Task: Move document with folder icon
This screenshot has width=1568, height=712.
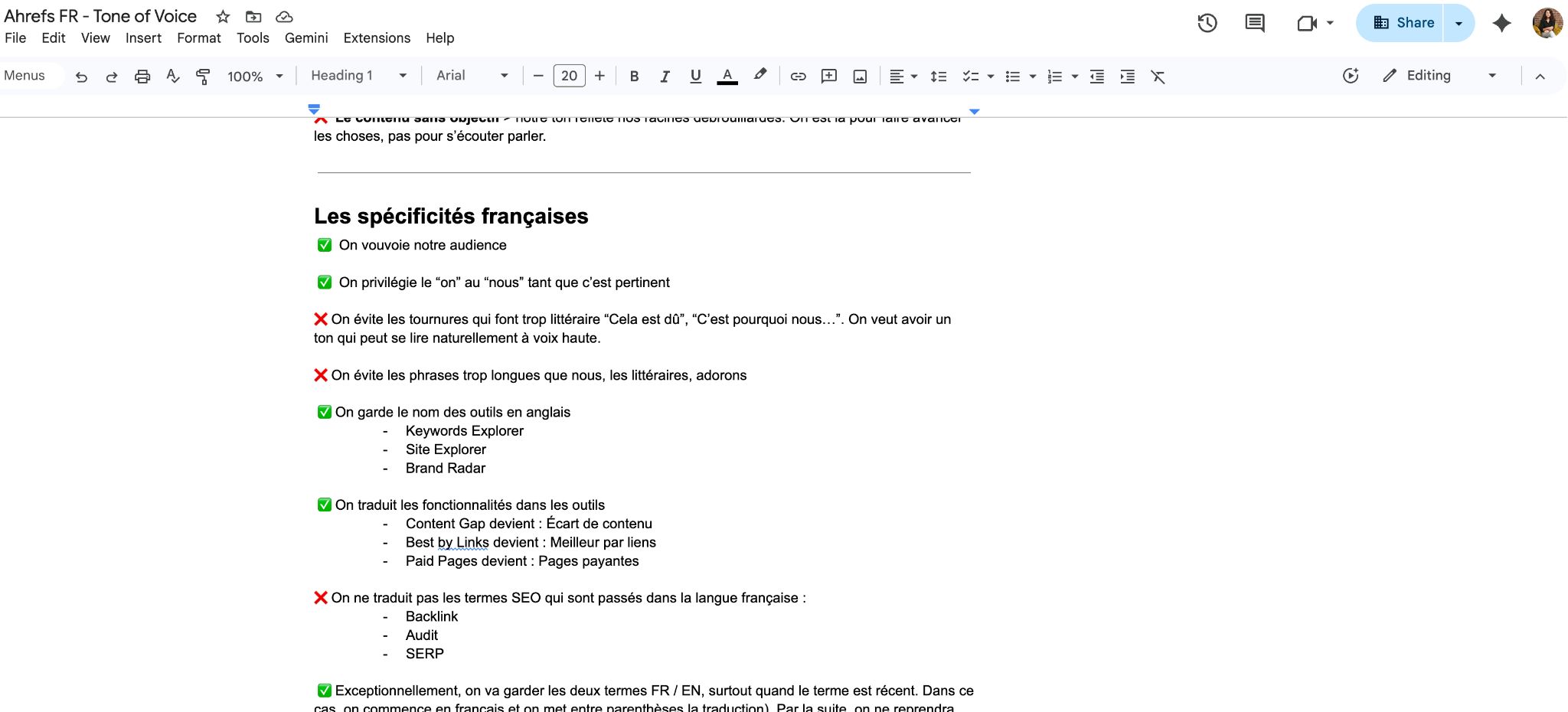Action: coord(253,17)
